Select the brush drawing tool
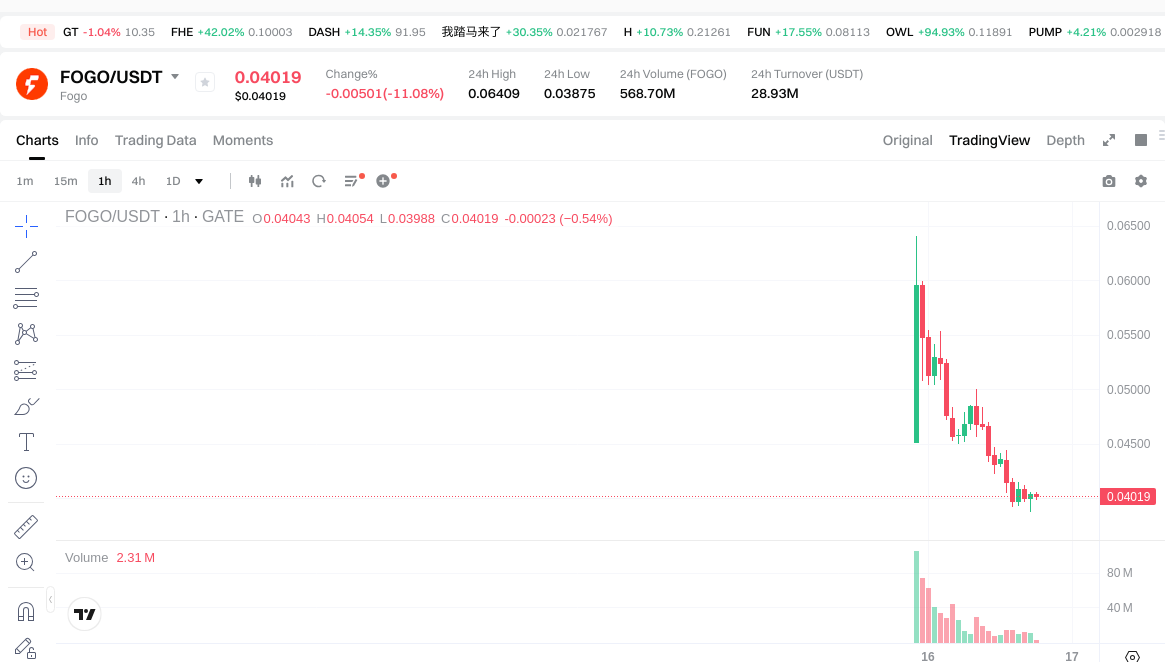1165x662 pixels. (25, 406)
